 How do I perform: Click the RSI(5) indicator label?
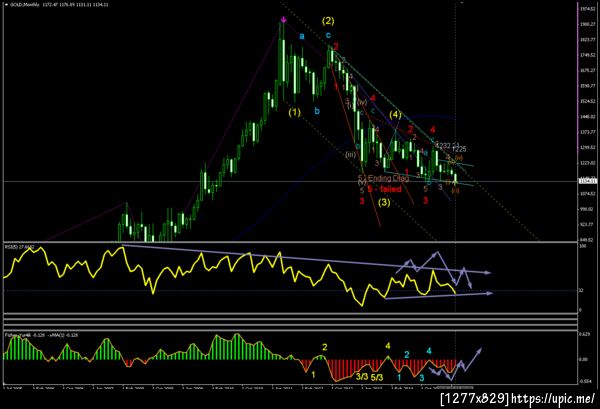(19, 247)
